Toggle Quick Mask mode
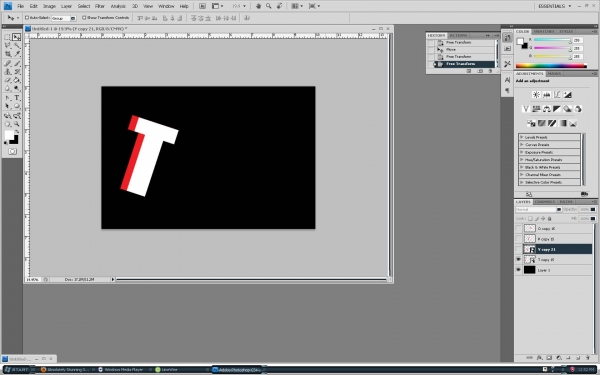The width and height of the screenshot is (600, 375). click(x=12, y=152)
